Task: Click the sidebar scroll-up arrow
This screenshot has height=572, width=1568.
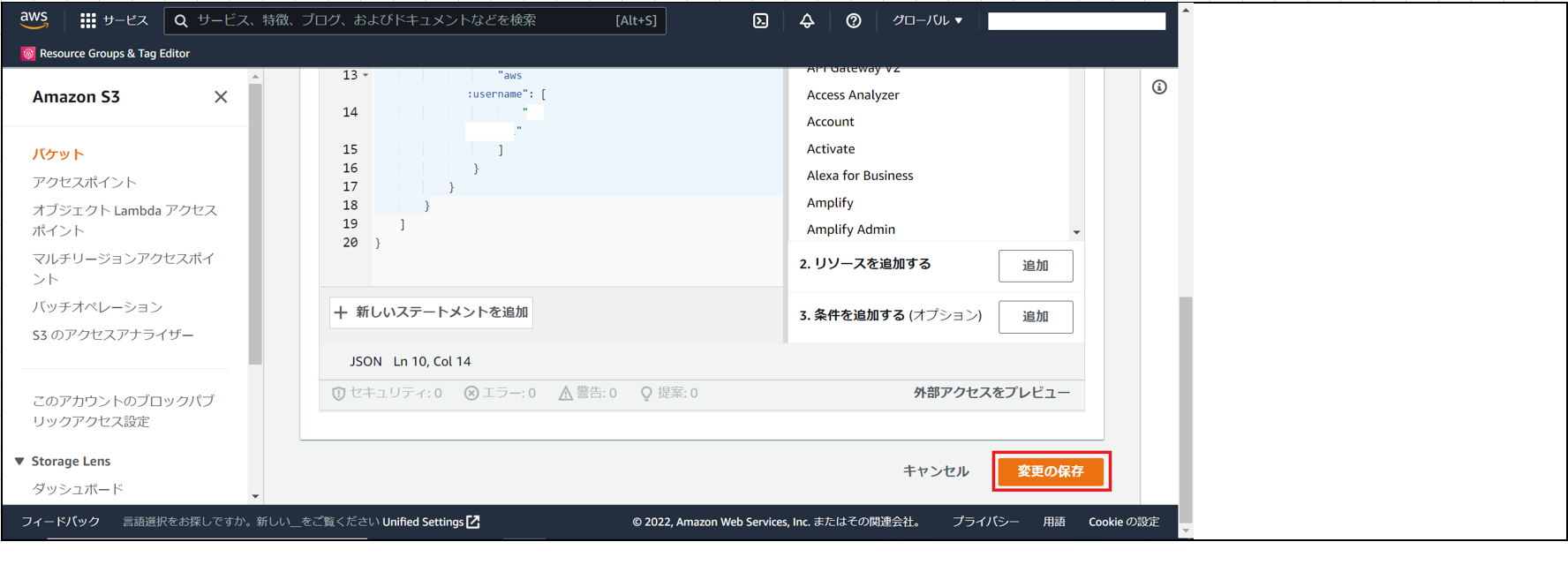Action: tap(255, 77)
